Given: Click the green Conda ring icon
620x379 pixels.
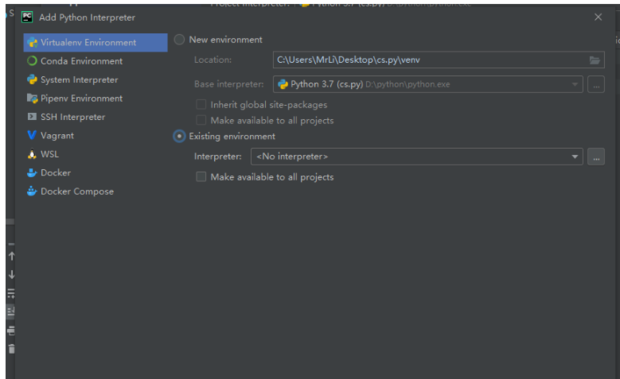Looking at the screenshot, I should click(x=32, y=61).
